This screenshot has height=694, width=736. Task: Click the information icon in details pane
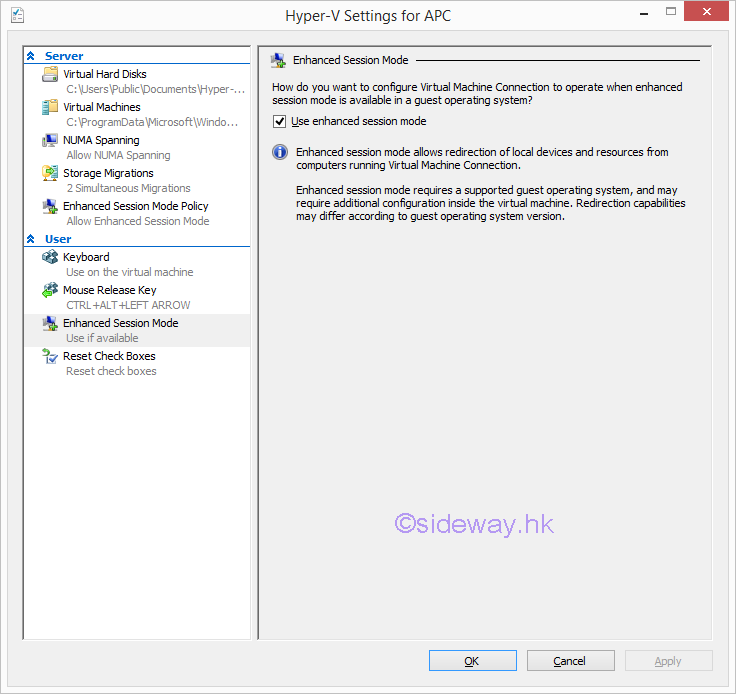coord(280,153)
